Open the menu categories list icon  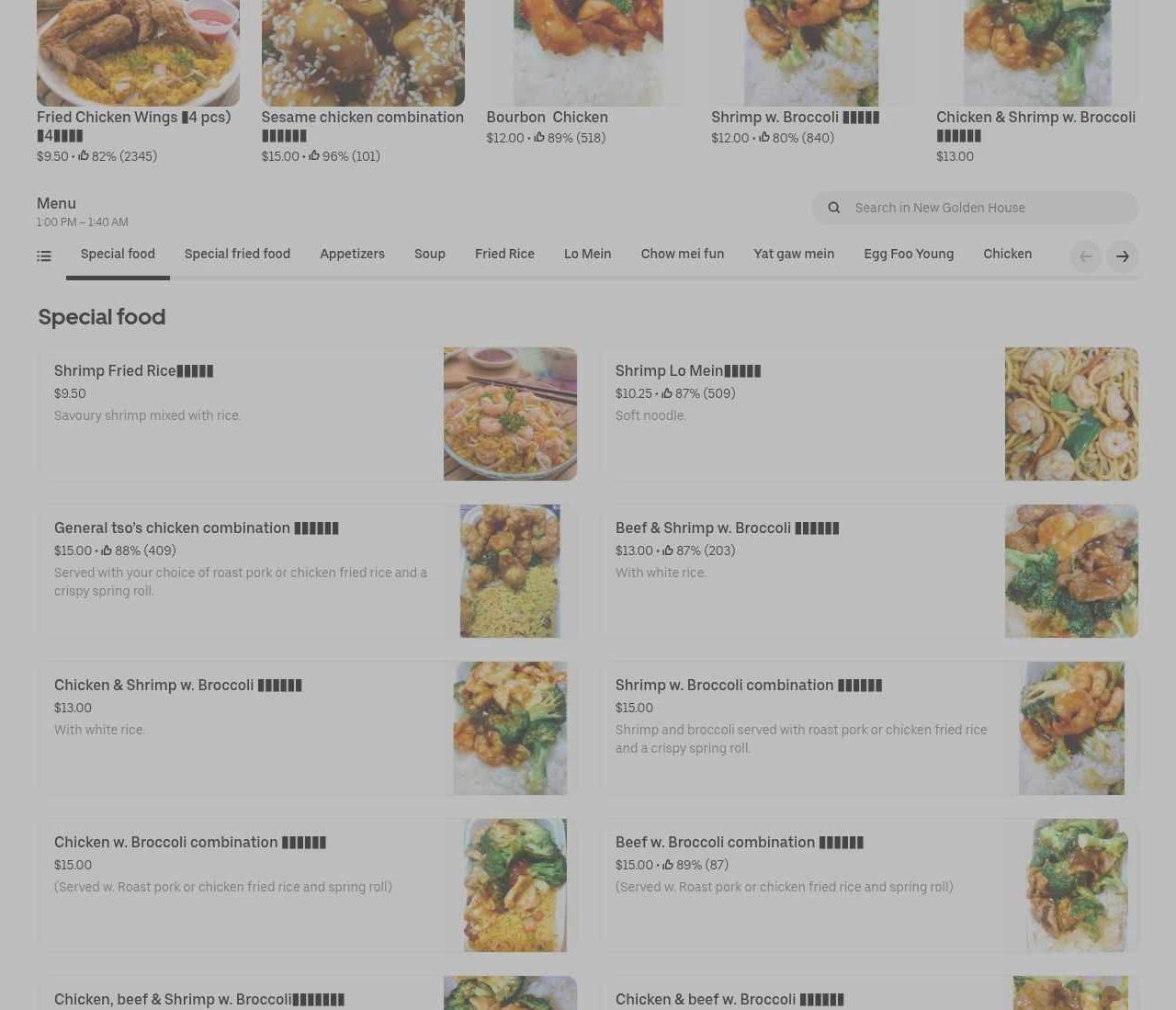tap(44, 256)
